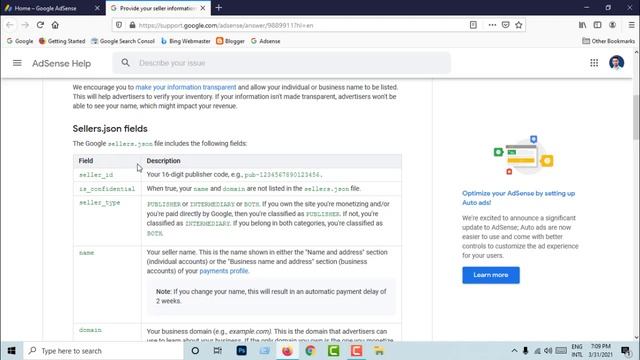Open Getting Started bookmark
This screenshot has width=640, height=360.
(x=62, y=41)
